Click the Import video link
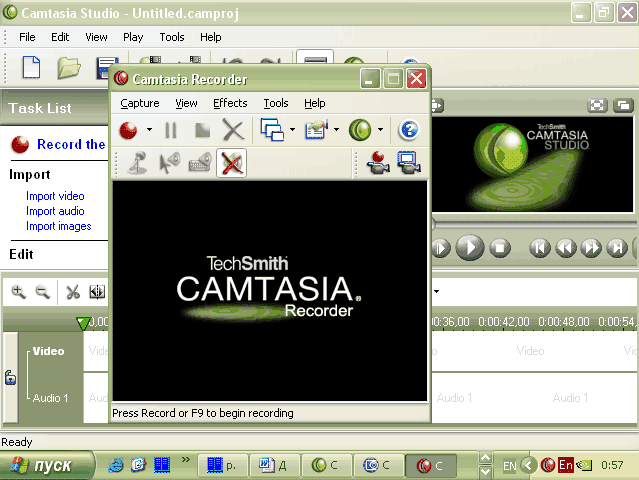This screenshot has width=639, height=480. coord(55,196)
